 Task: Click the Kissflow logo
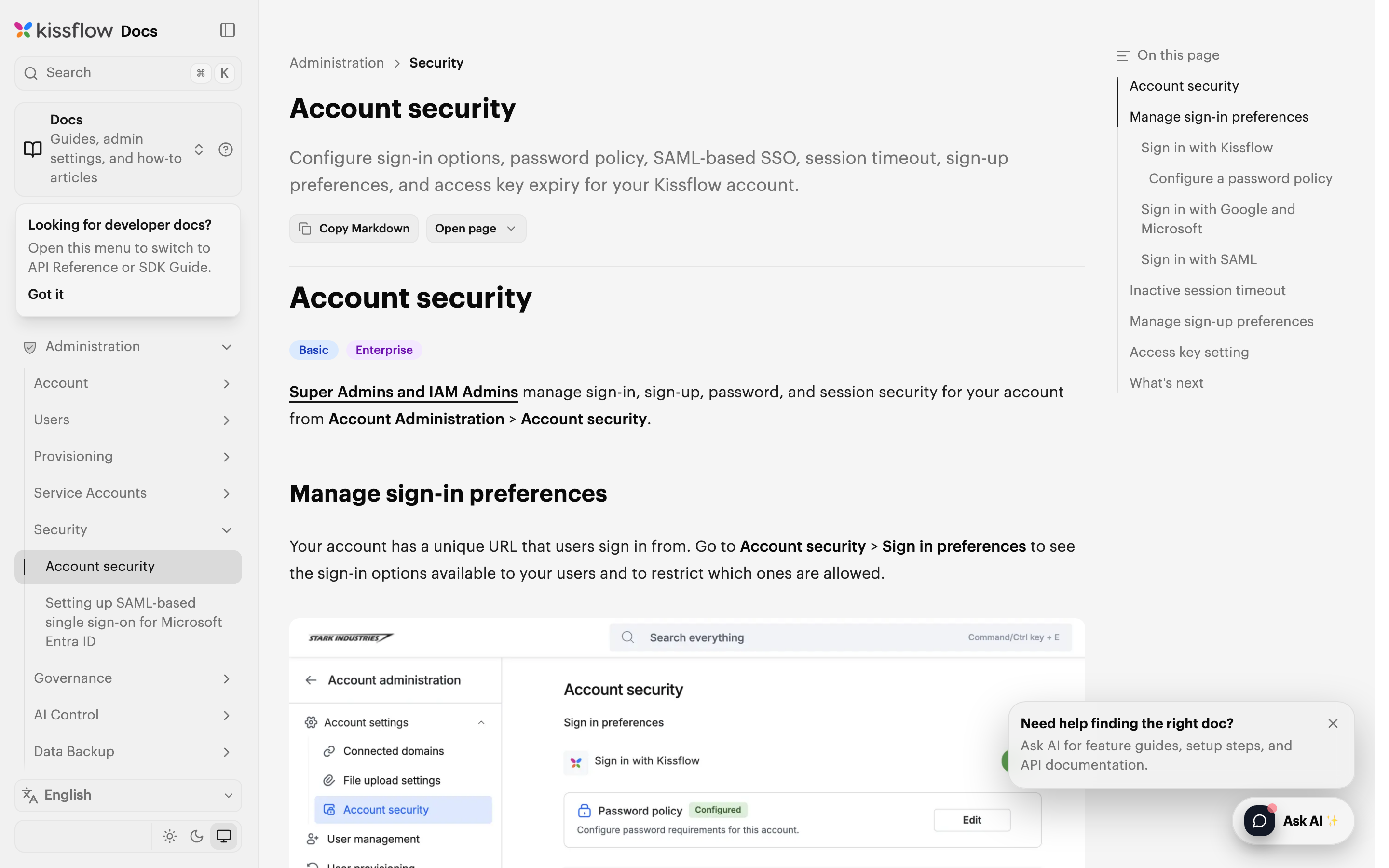[63, 30]
